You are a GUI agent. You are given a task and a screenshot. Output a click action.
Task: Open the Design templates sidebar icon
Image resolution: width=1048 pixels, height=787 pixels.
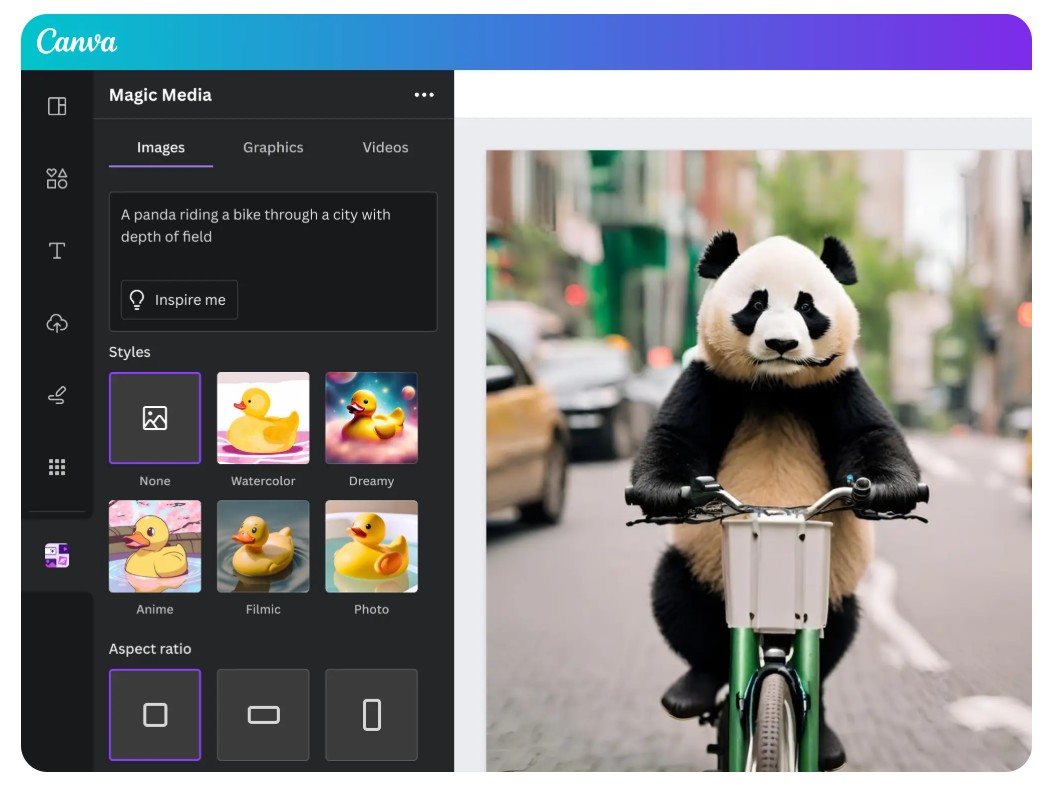[x=57, y=106]
